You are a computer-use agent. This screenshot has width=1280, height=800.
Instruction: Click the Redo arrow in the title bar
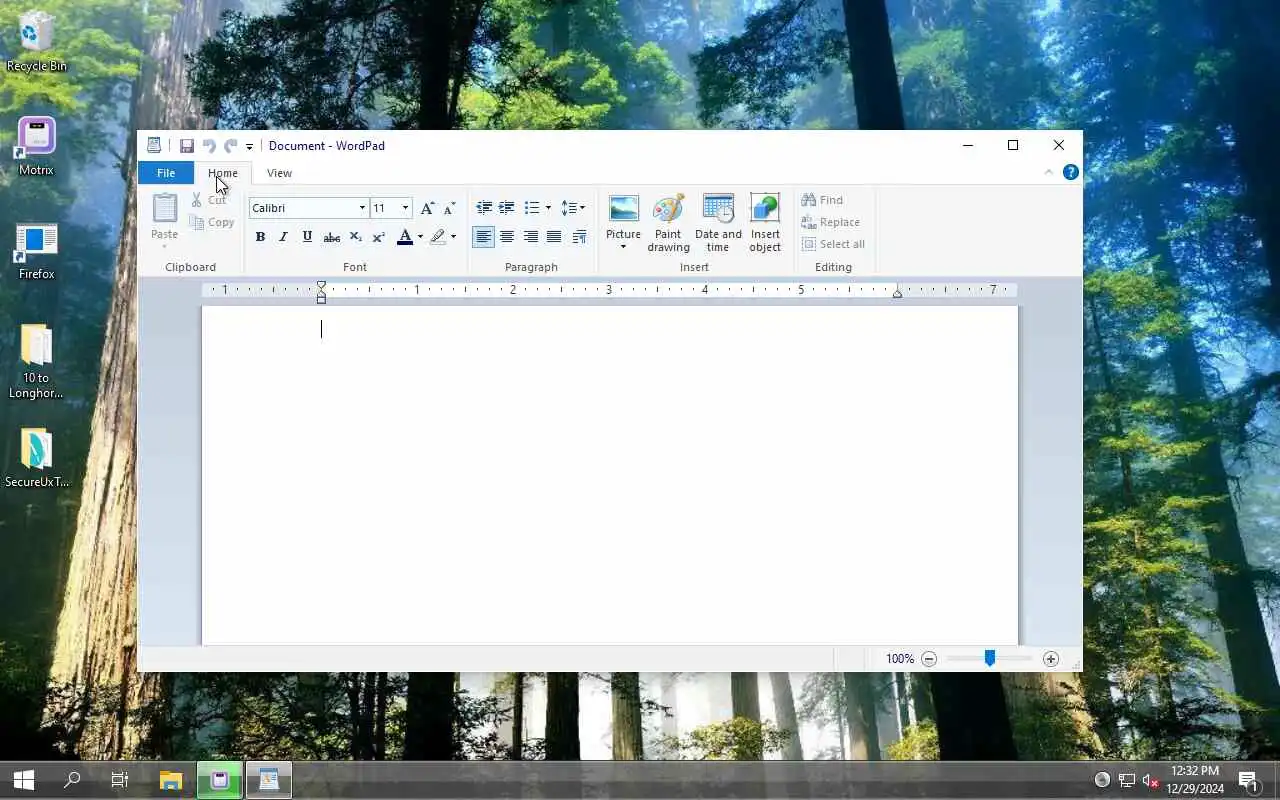tap(231, 146)
